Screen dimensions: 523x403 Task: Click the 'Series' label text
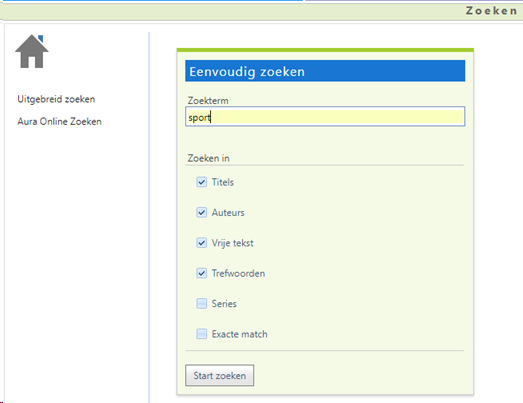[x=224, y=304]
